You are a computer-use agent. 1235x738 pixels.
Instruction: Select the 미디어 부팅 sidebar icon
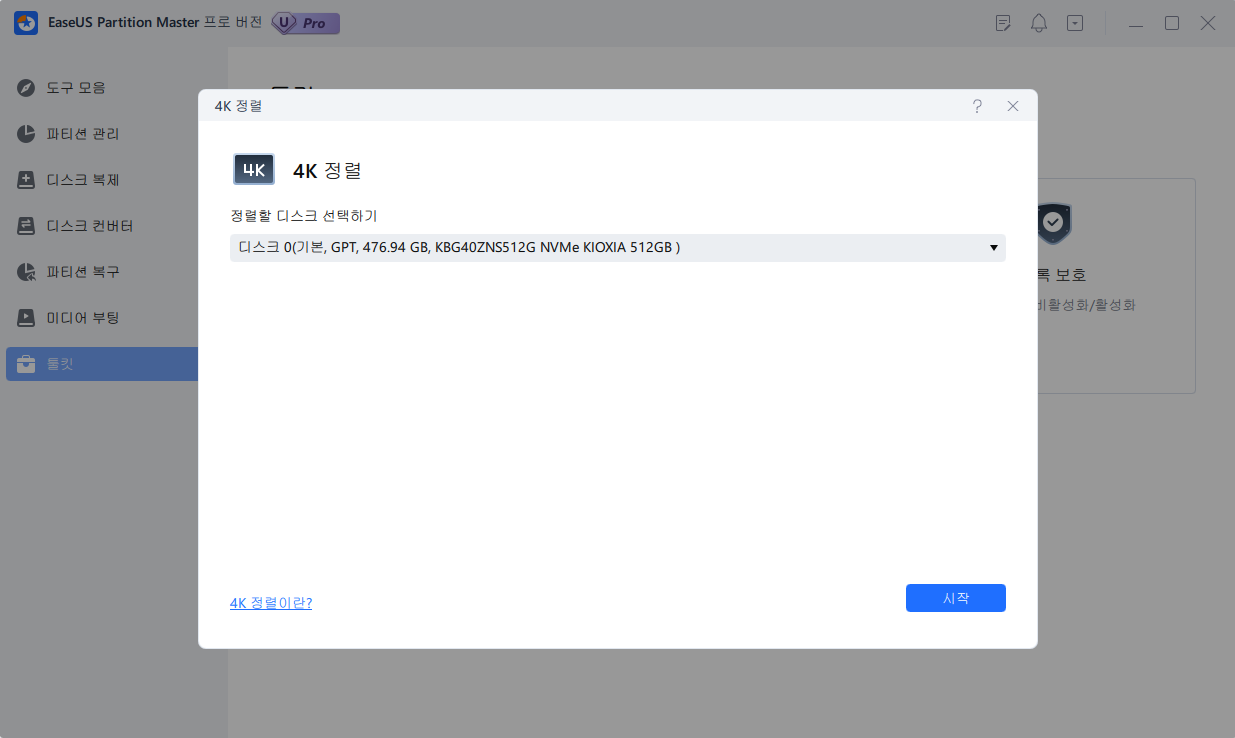(27, 318)
